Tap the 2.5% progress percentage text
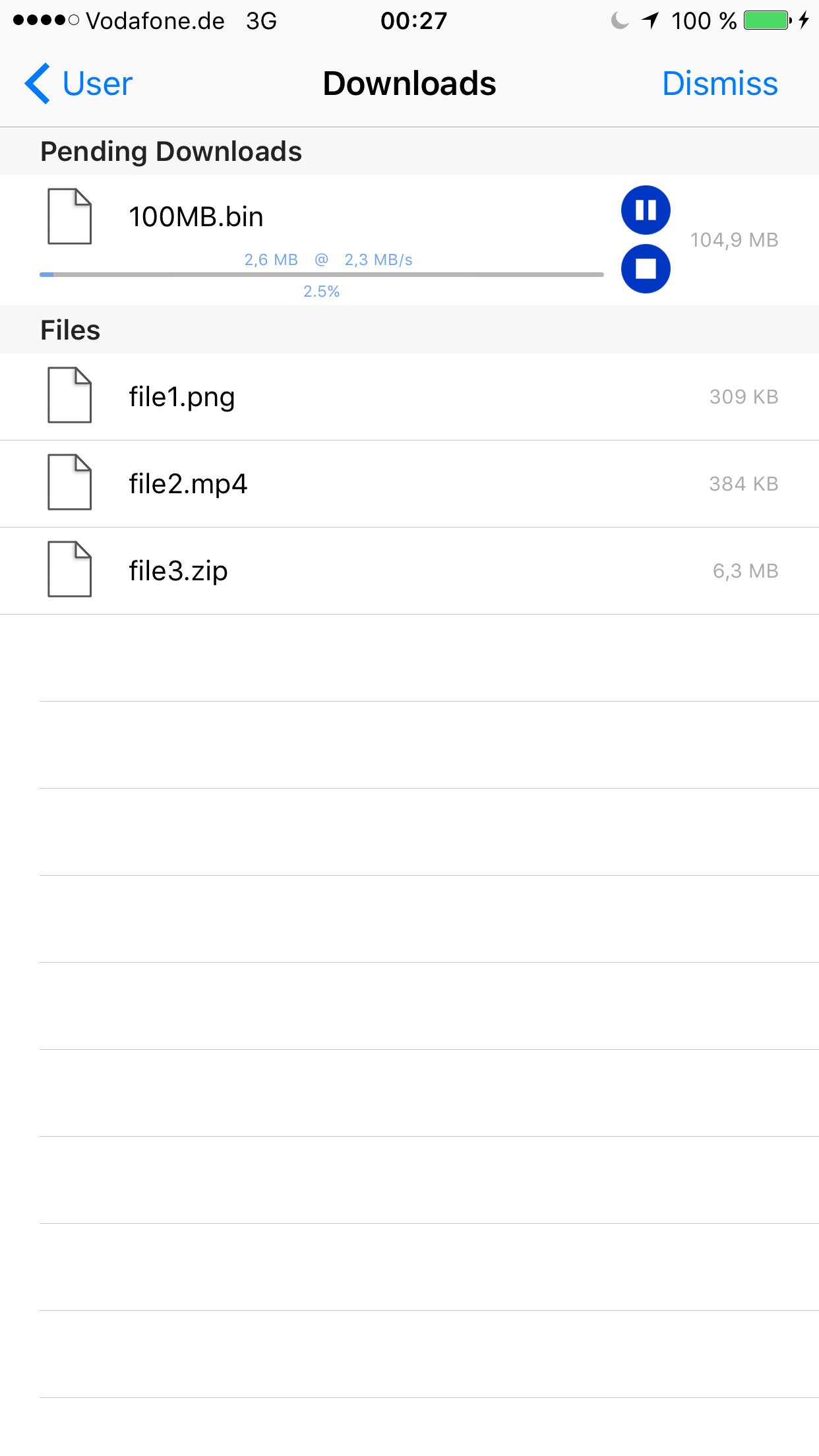The image size is (819, 1456). (x=321, y=291)
